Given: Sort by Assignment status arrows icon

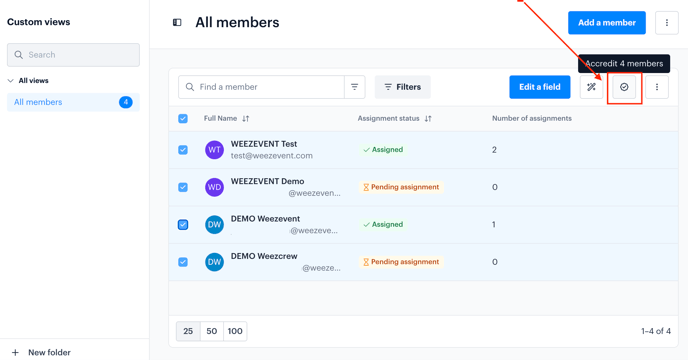Looking at the screenshot, I should point(428,119).
